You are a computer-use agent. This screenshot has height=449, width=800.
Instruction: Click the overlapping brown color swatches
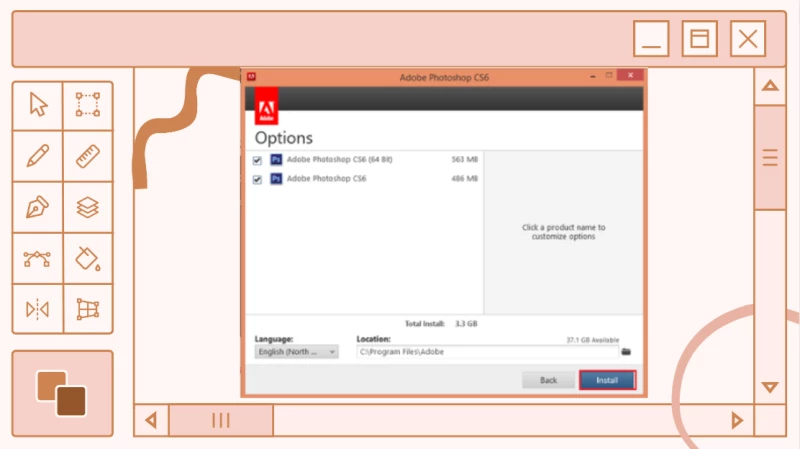(x=62, y=394)
